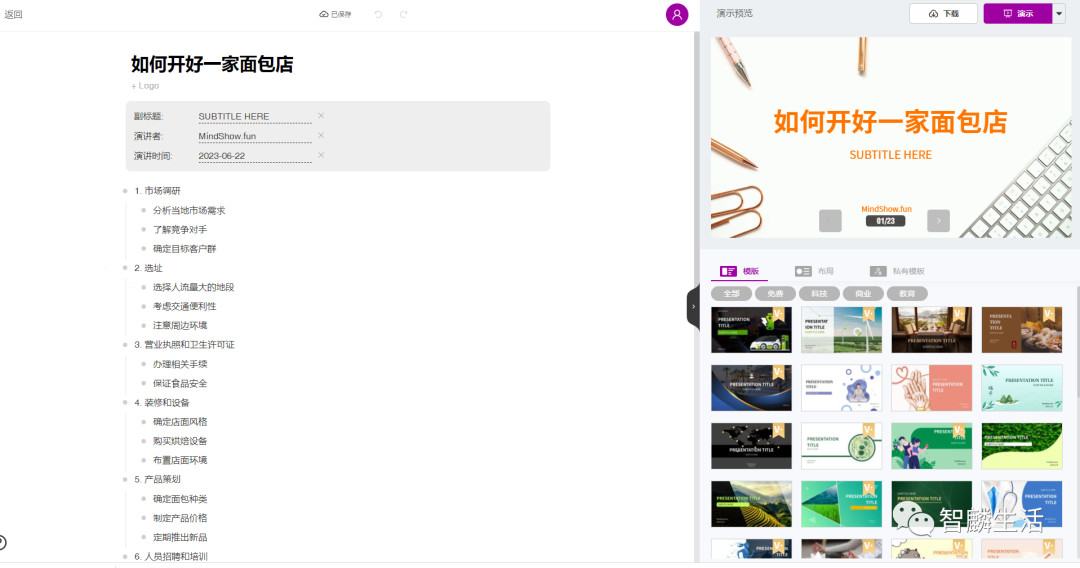The height and width of the screenshot is (568, 1080).
Task: Select the doctor stethoscope blue template
Action: (x=1021, y=504)
